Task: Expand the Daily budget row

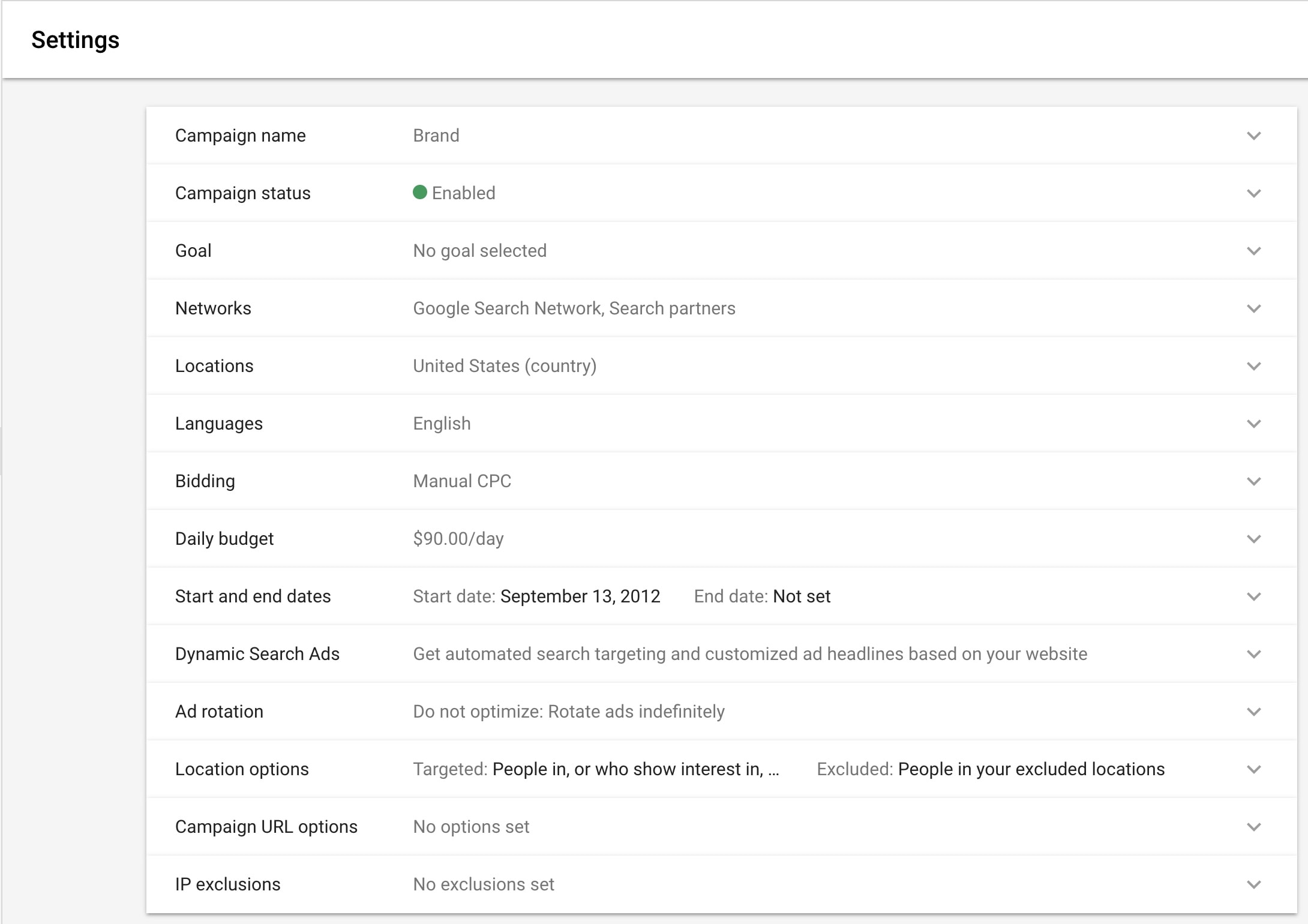Action: click(1254, 538)
